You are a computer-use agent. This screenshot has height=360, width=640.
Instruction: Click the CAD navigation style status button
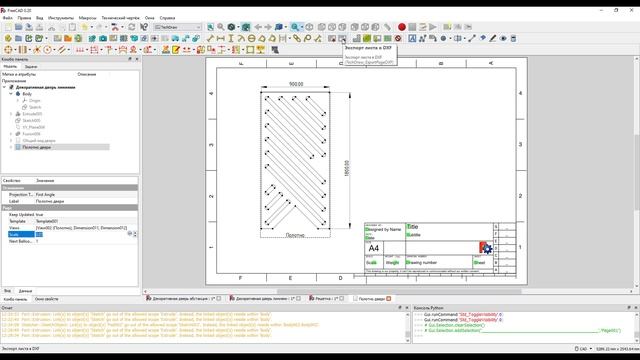click(582, 349)
